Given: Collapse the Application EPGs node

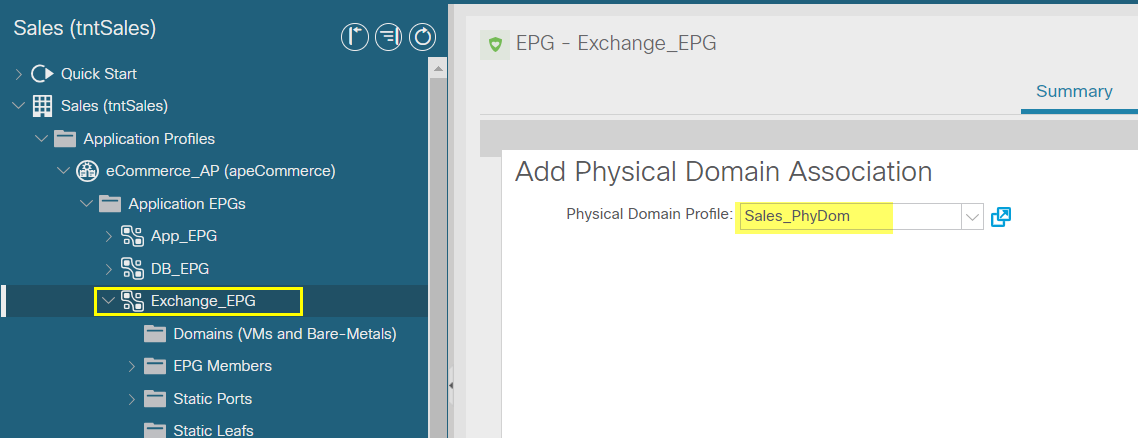Looking at the screenshot, I should click(86, 204).
